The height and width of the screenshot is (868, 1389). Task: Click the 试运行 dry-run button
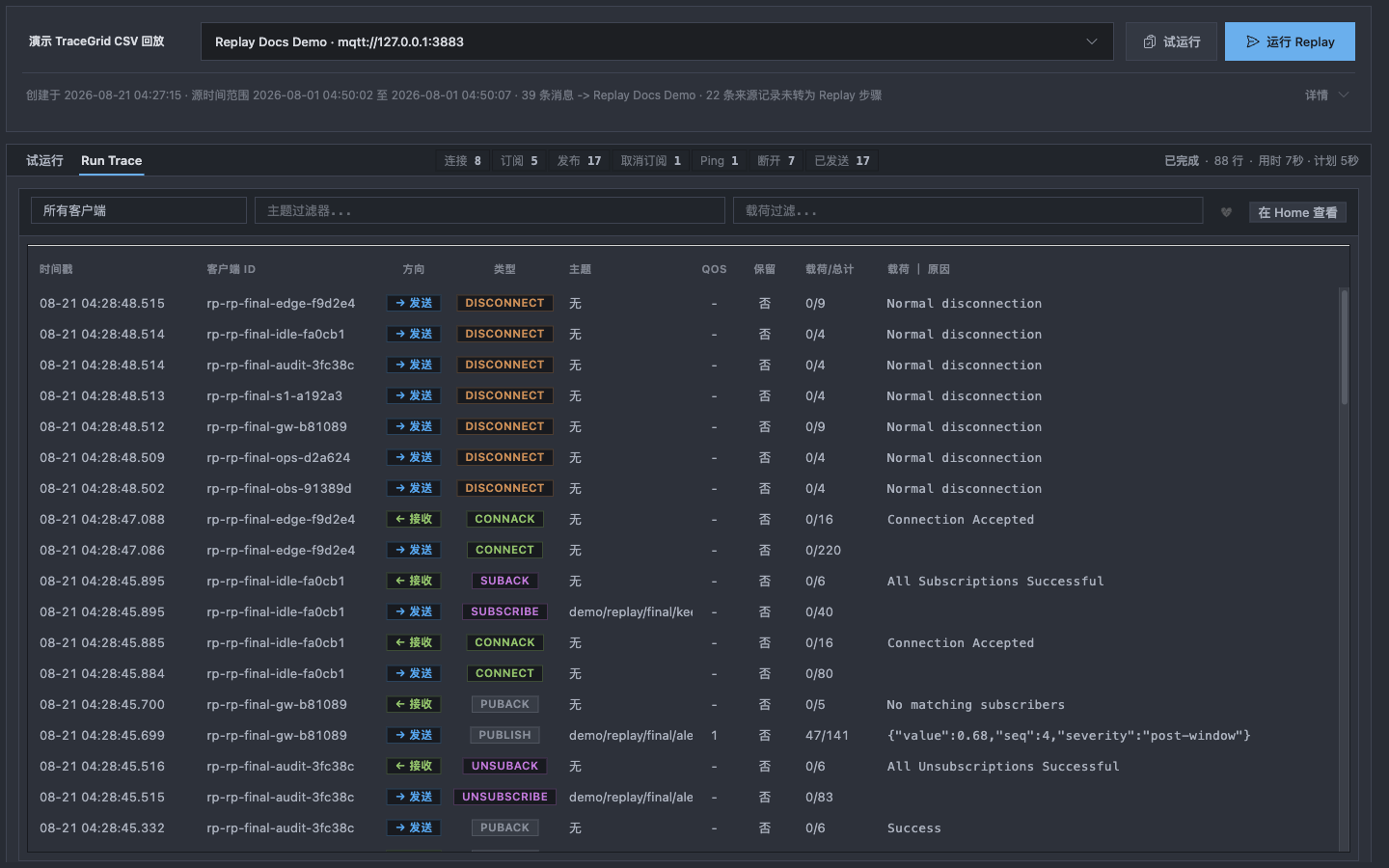tap(1171, 41)
